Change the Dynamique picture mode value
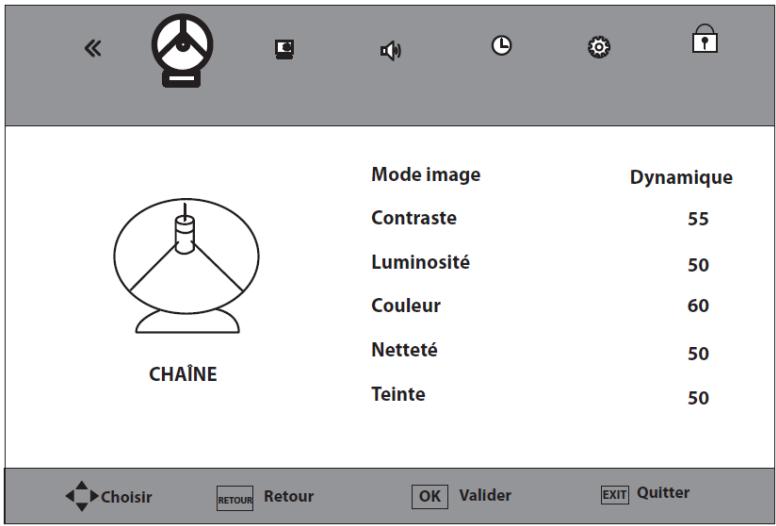This screenshot has width=776, height=526. 681,177
